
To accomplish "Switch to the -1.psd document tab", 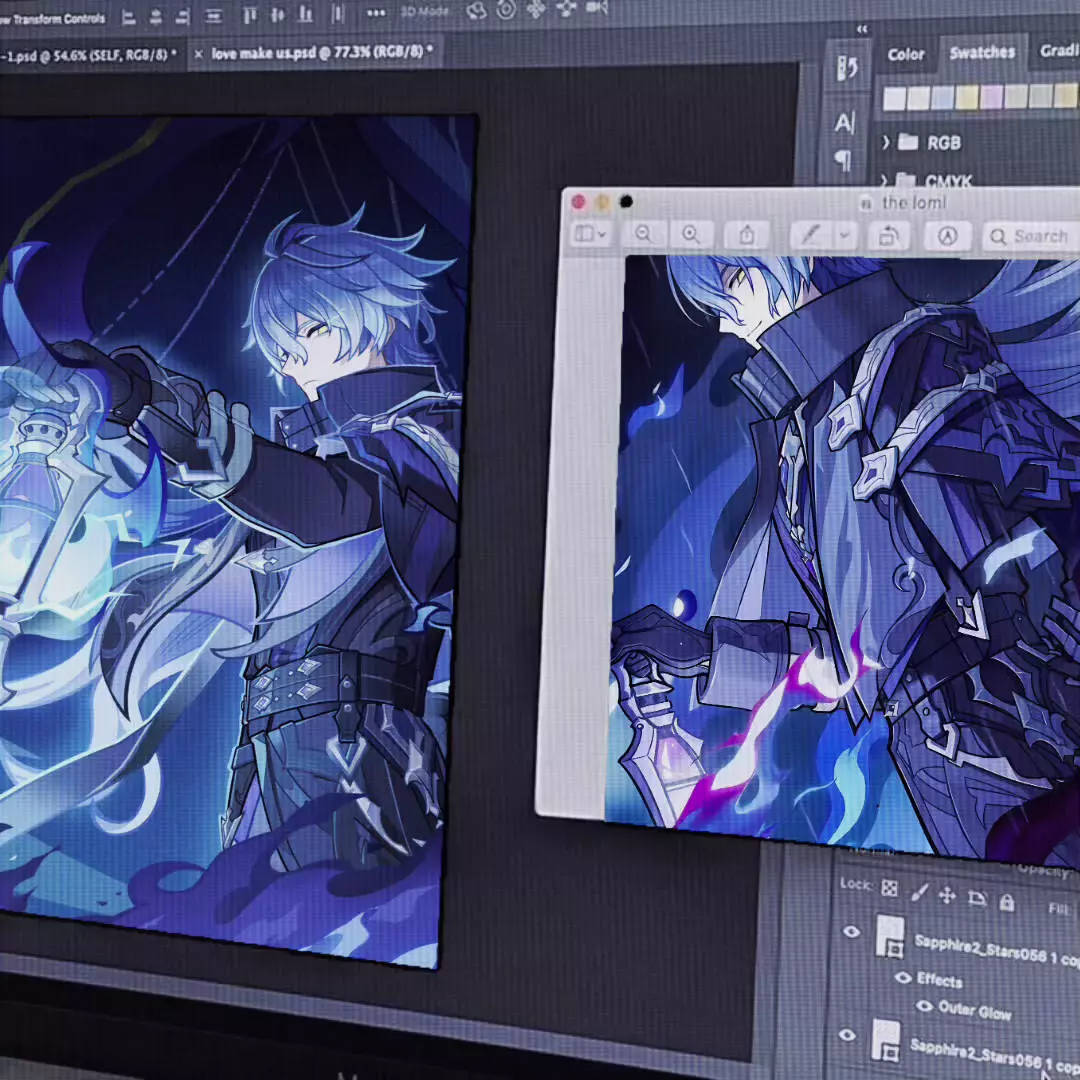I will (88, 56).
